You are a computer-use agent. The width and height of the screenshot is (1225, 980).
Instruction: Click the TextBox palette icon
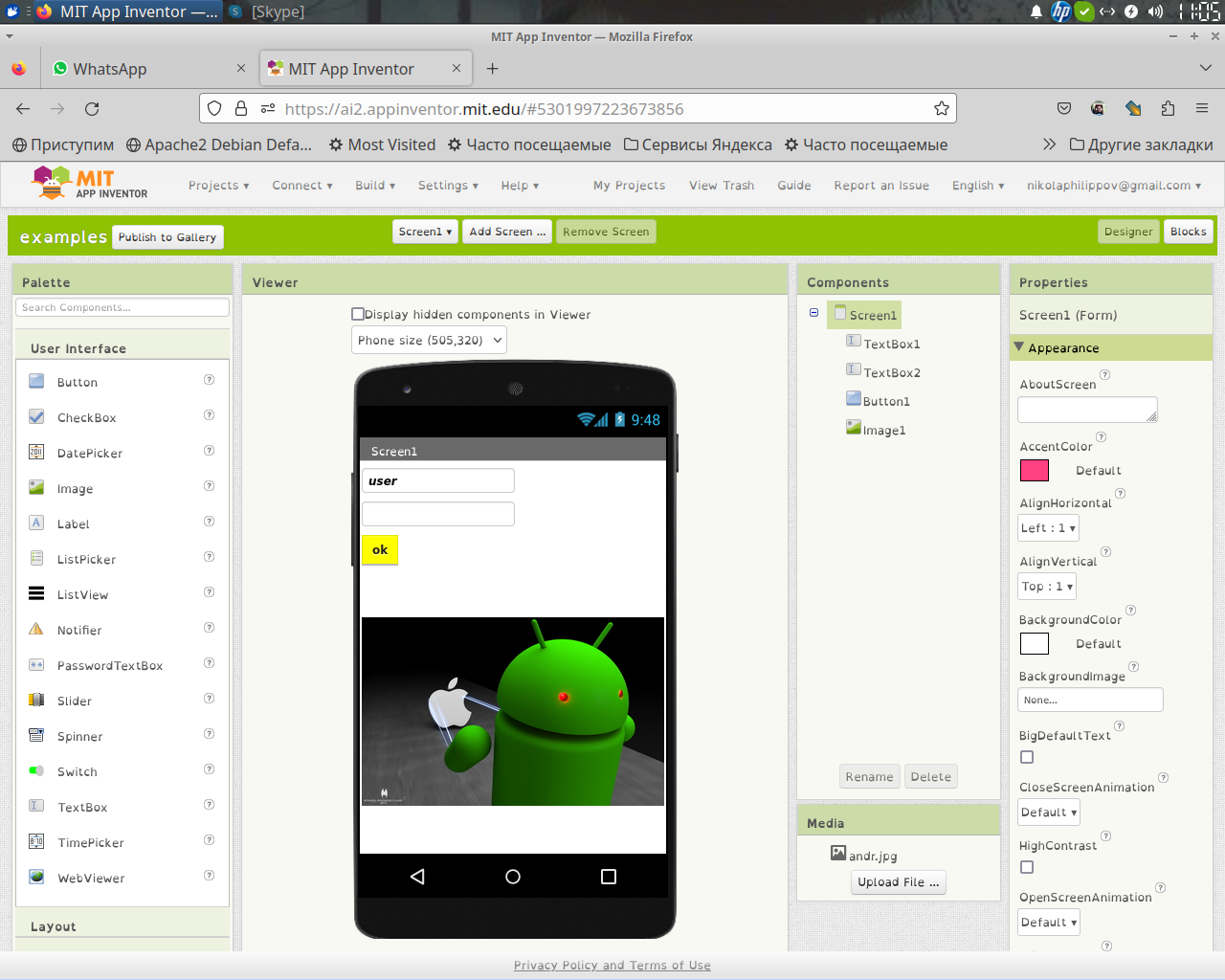click(x=36, y=806)
